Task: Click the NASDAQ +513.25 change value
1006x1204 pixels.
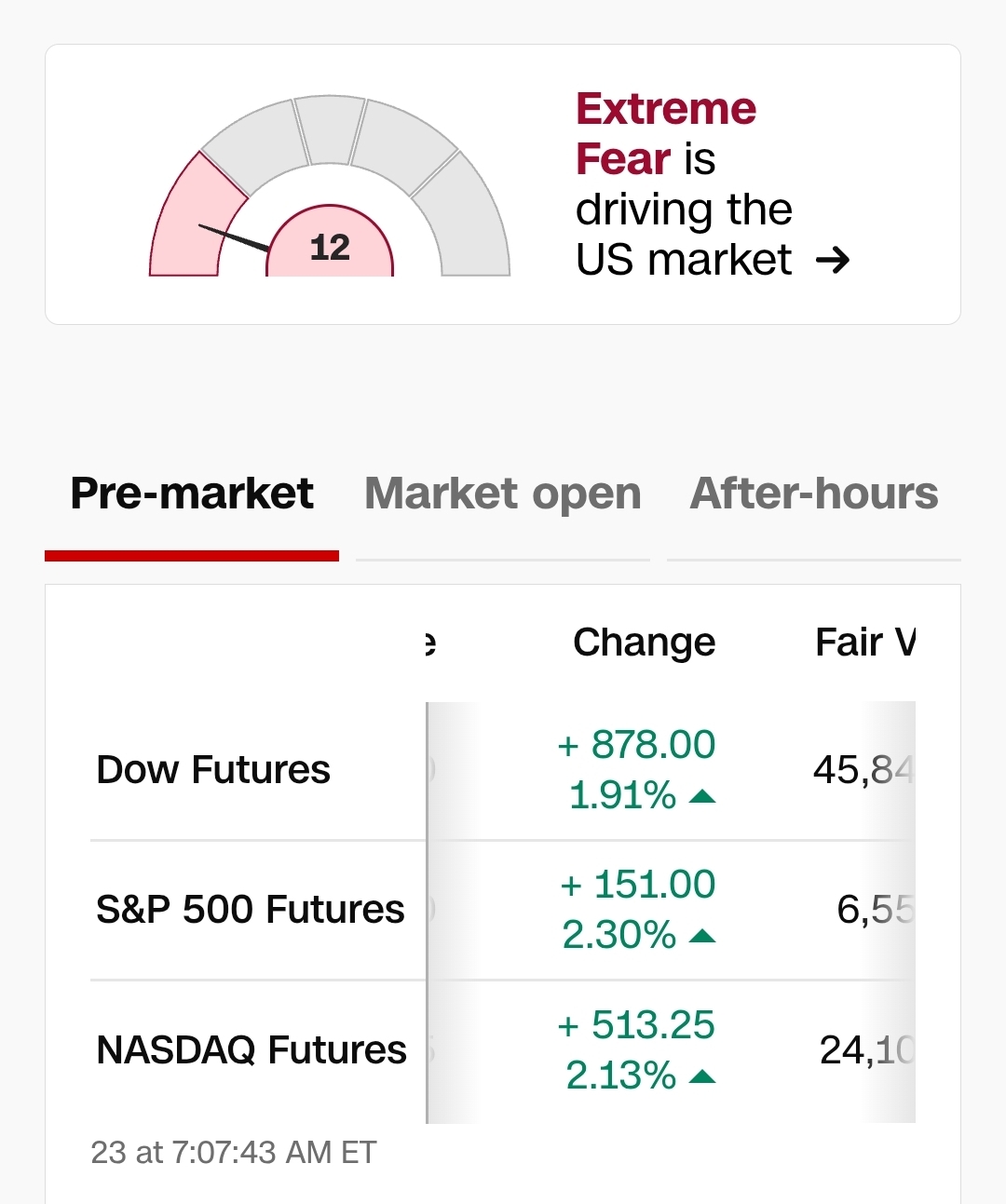Action: coord(637,1025)
